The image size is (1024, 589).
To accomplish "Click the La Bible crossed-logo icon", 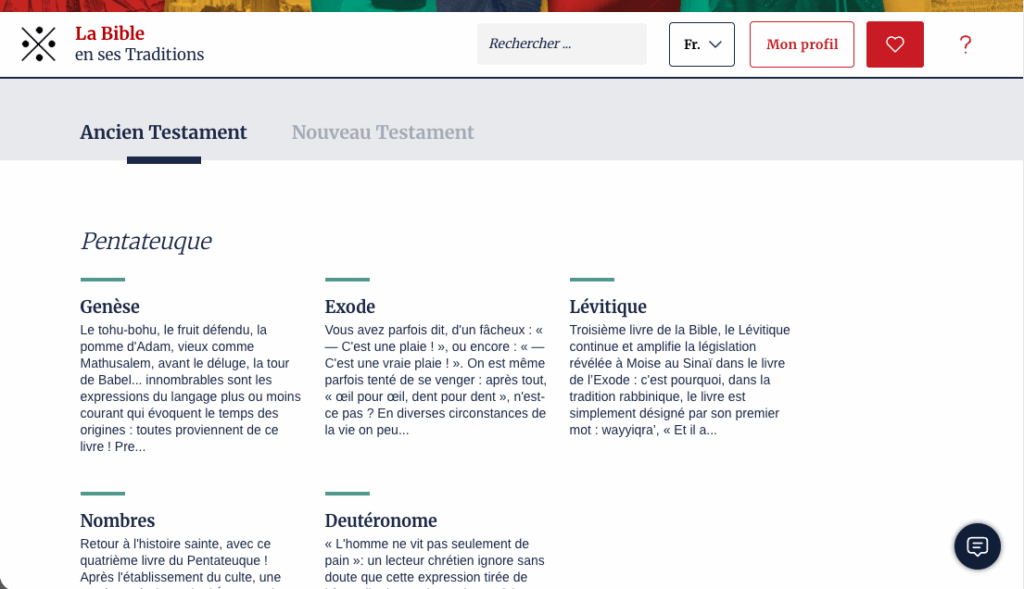I will tap(38, 44).
